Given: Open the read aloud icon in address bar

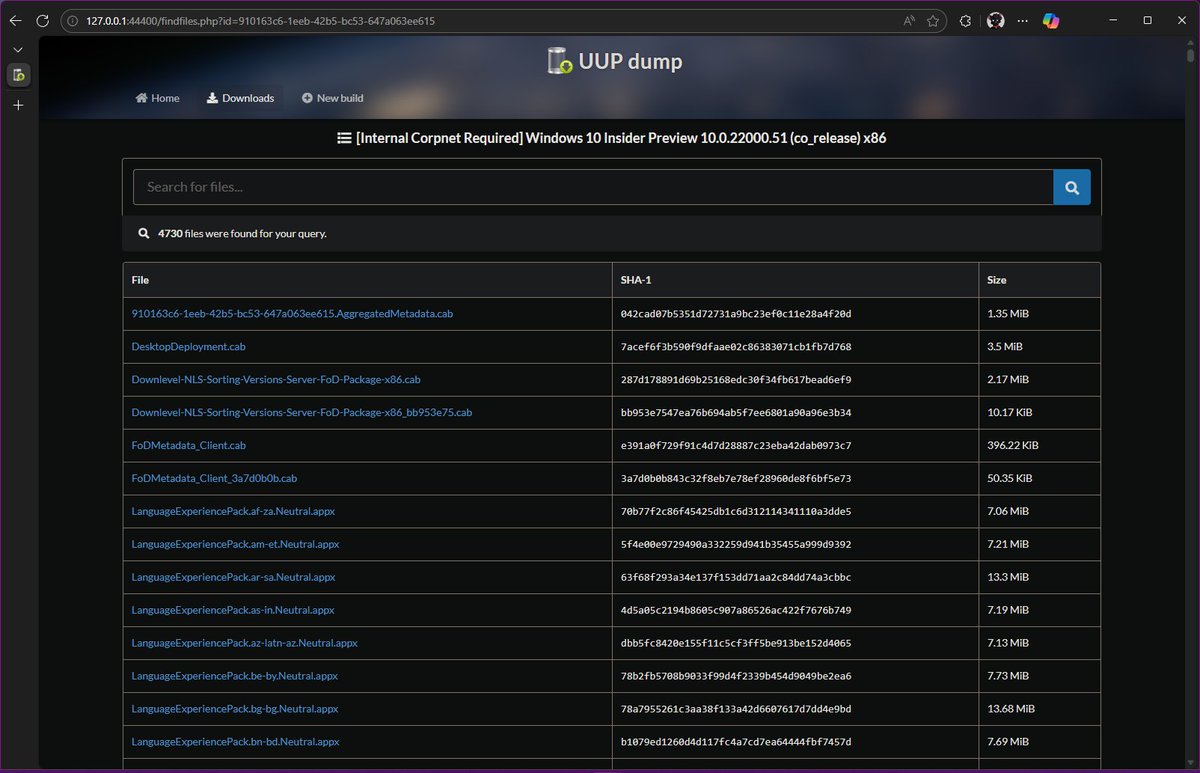Looking at the screenshot, I should click(909, 20).
